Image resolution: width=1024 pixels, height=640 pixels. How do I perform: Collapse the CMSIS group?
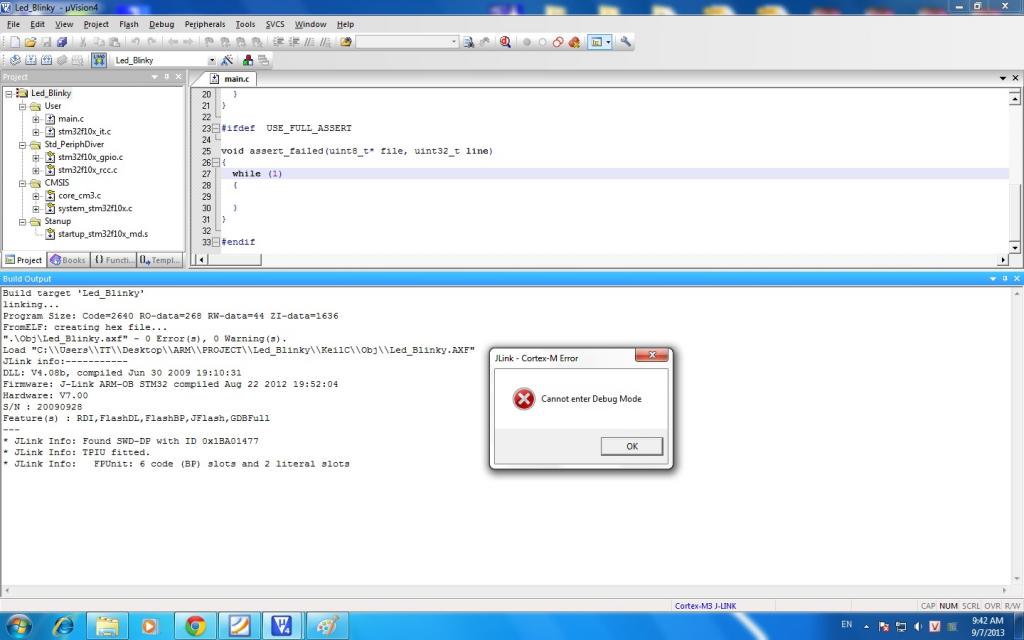(x=22, y=184)
